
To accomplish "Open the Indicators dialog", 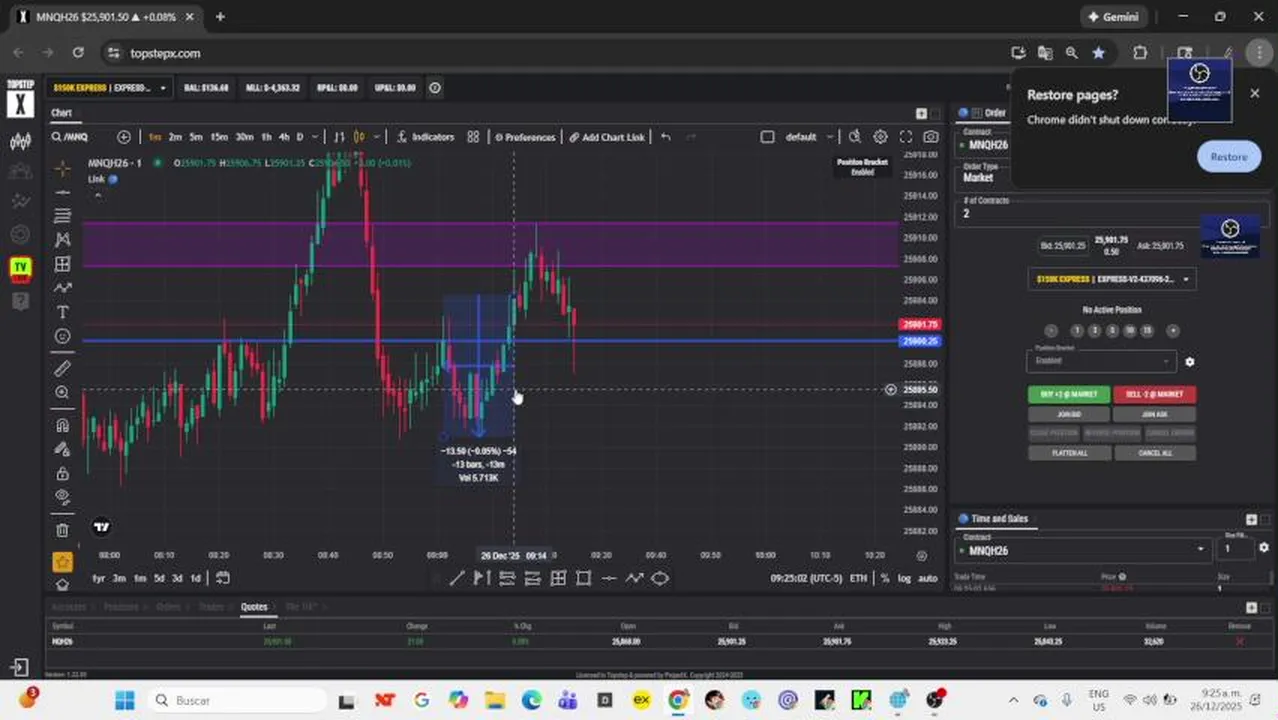I will tap(425, 137).
